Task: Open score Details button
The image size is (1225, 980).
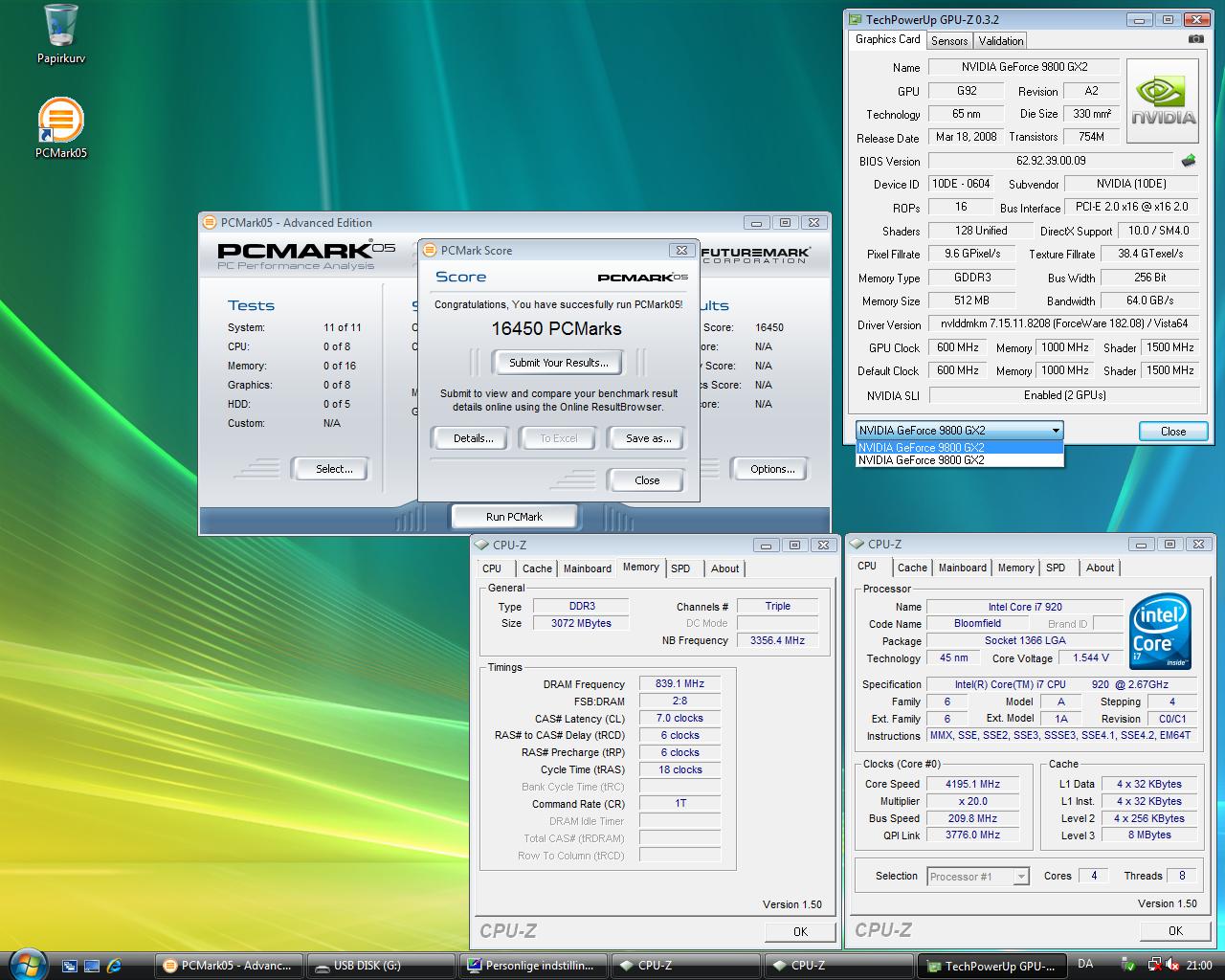Action: [474, 438]
